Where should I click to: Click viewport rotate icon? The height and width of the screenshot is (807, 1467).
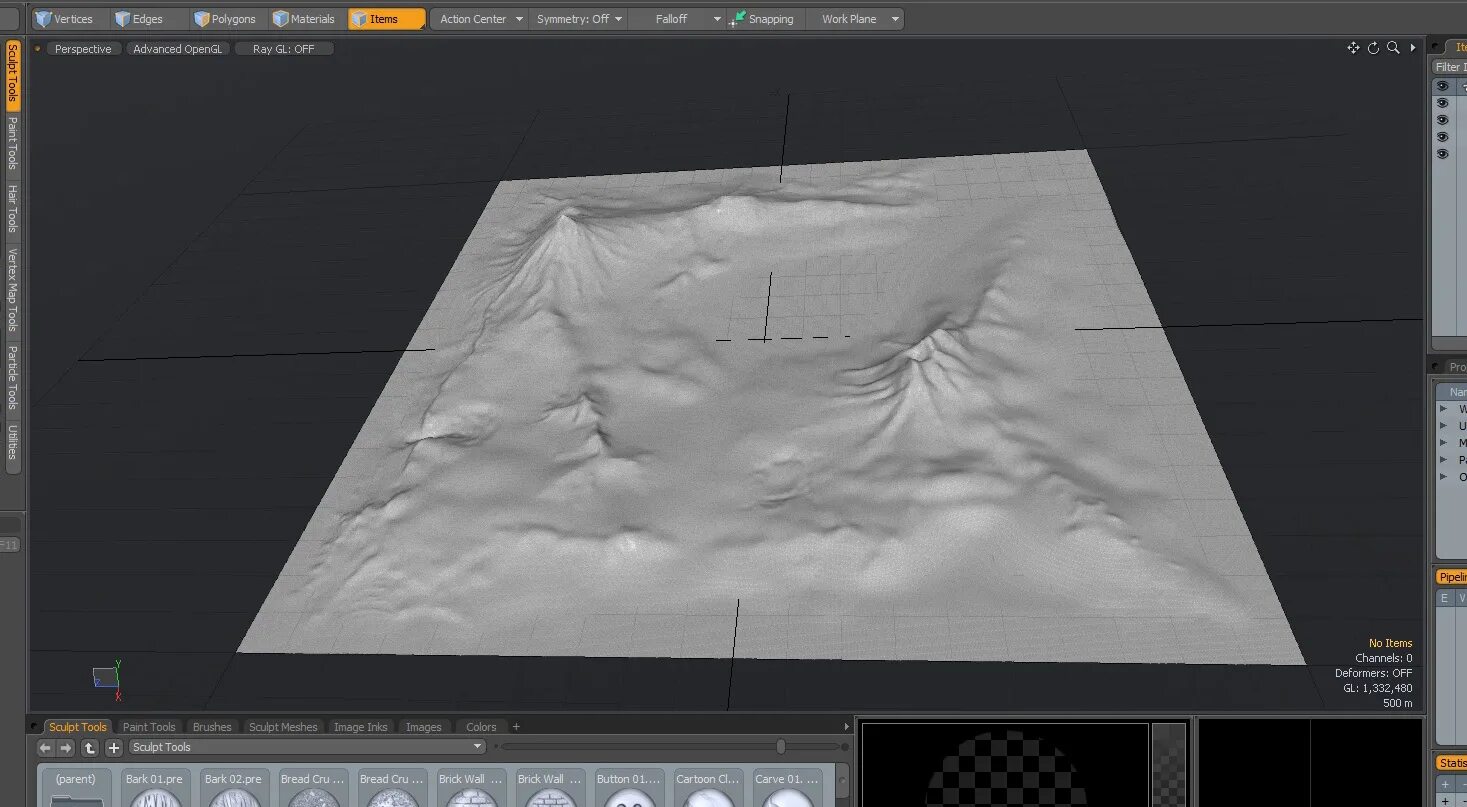(1373, 48)
